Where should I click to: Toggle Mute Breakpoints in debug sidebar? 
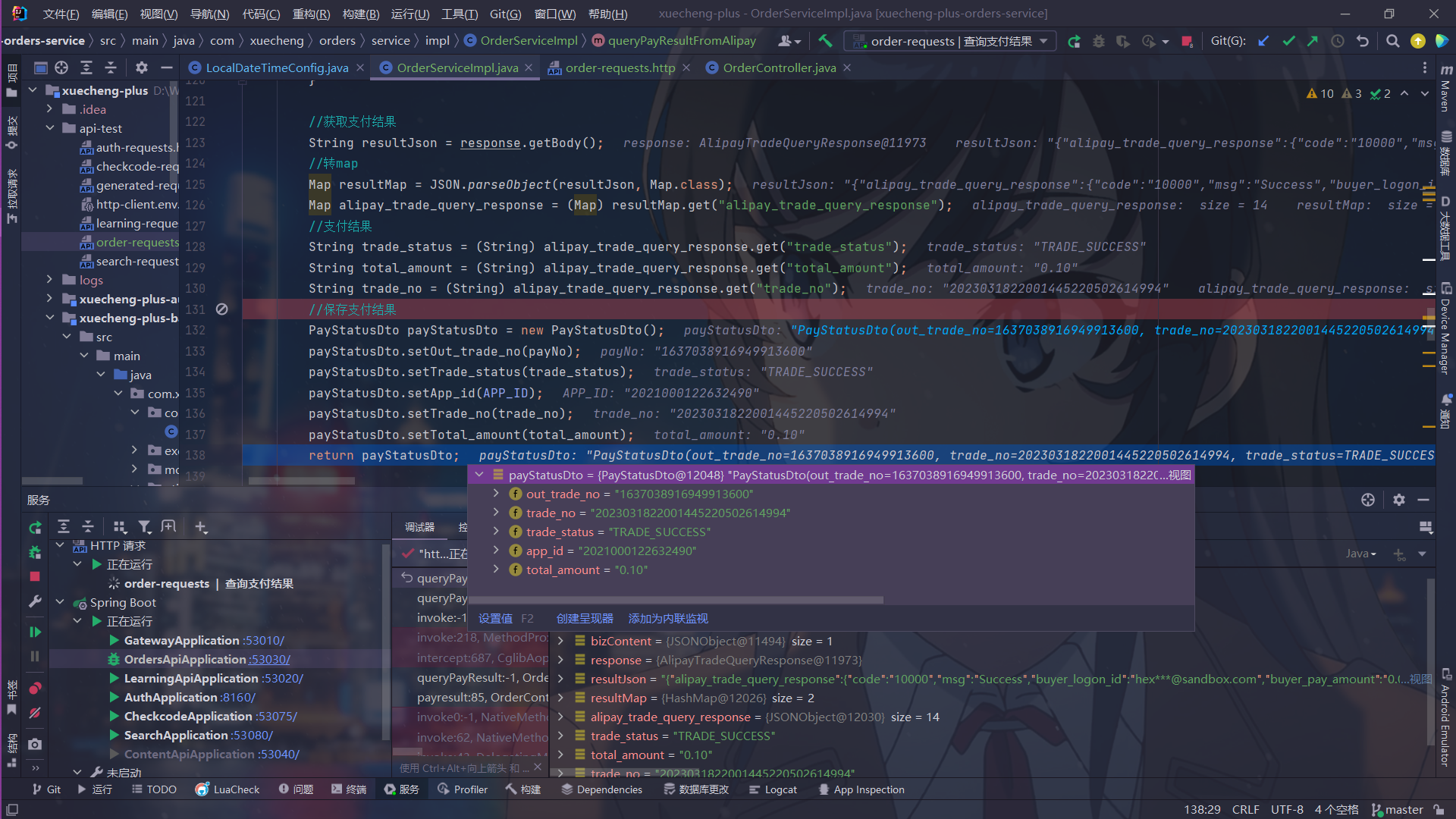pos(35,713)
